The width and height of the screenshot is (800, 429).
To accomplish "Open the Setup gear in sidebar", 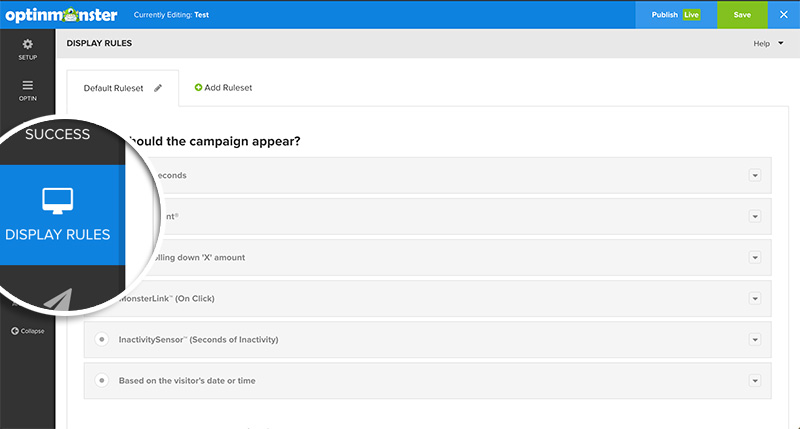I will click(x=28, y=49).
